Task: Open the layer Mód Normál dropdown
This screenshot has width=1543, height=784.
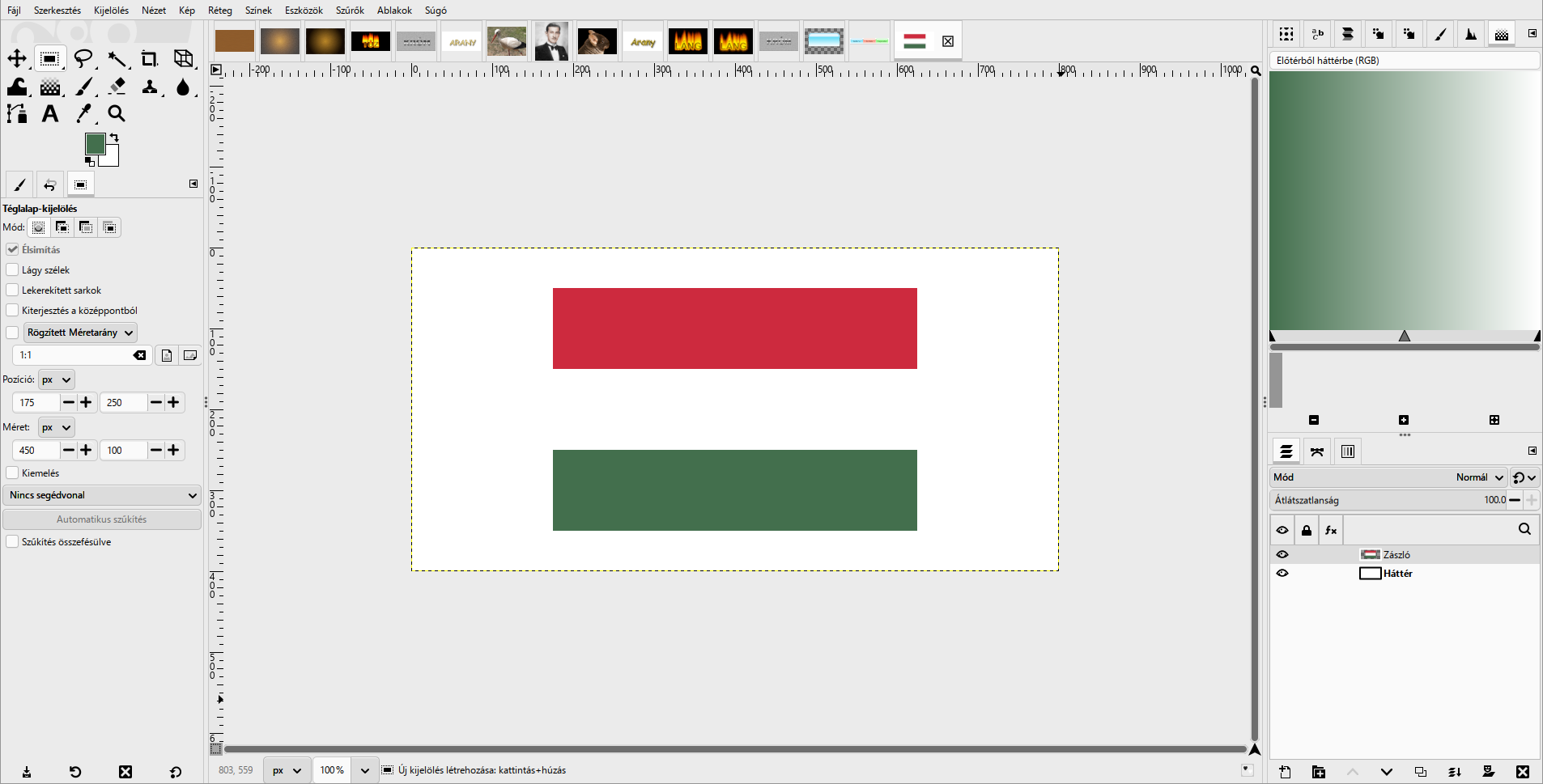Action: [x=1388, y=477]
